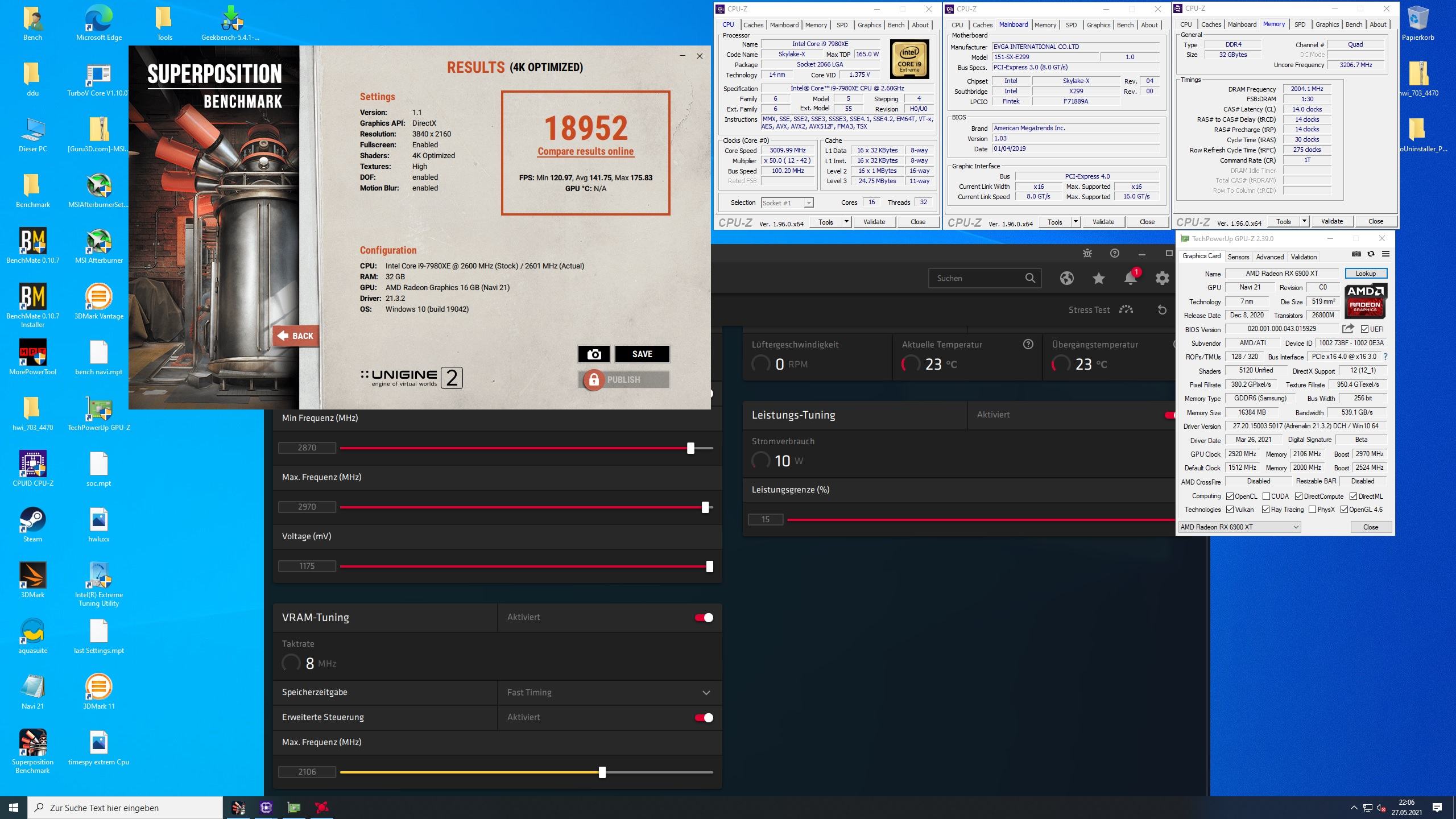
Task: Open Steam desktop icon
Action: (x=32, y=526)
